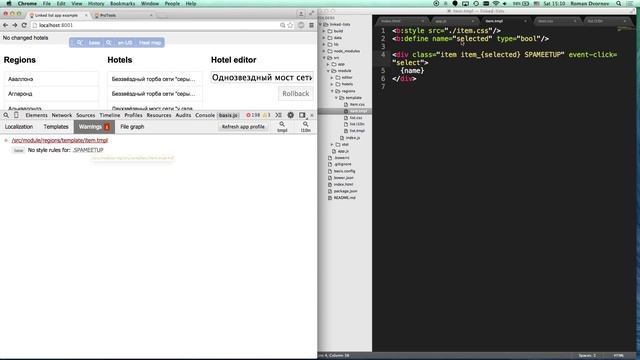Screen dimensions: 640x360
Task: Expand the editor folder
Action: (x=332, y=78)
